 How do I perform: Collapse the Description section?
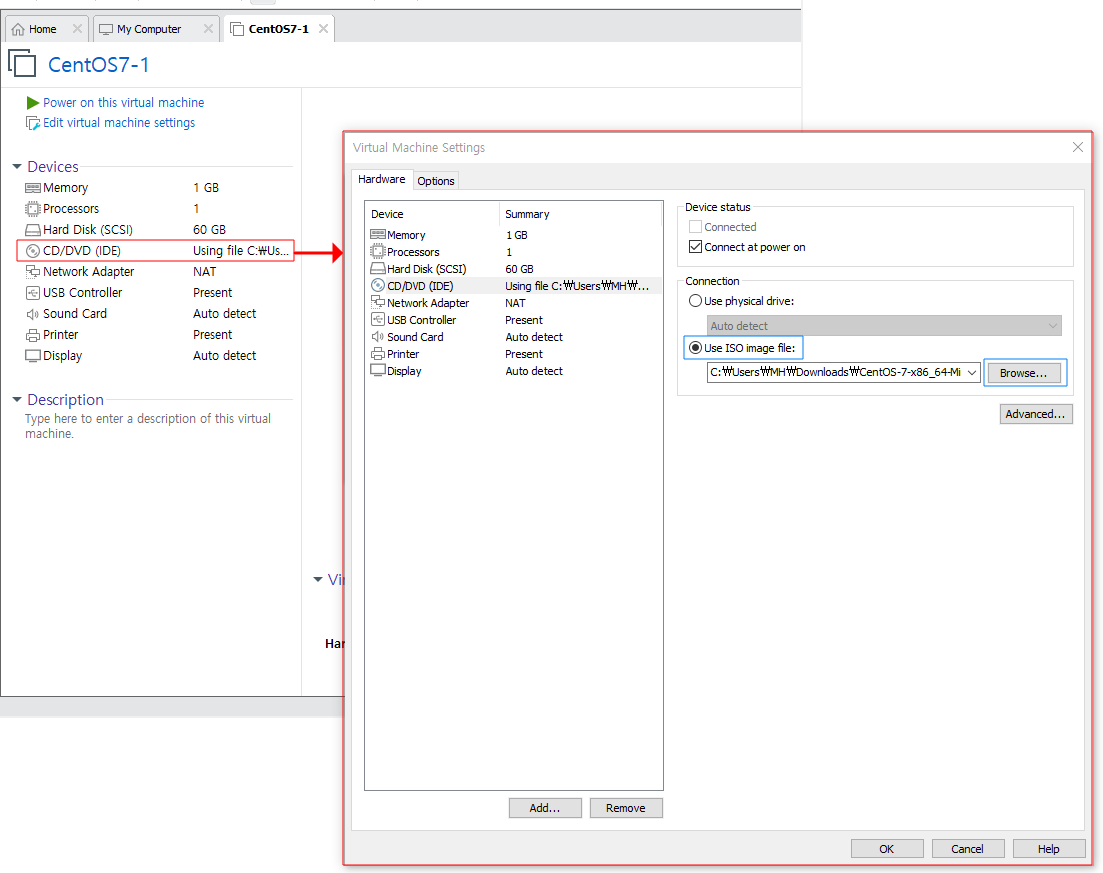17,400
